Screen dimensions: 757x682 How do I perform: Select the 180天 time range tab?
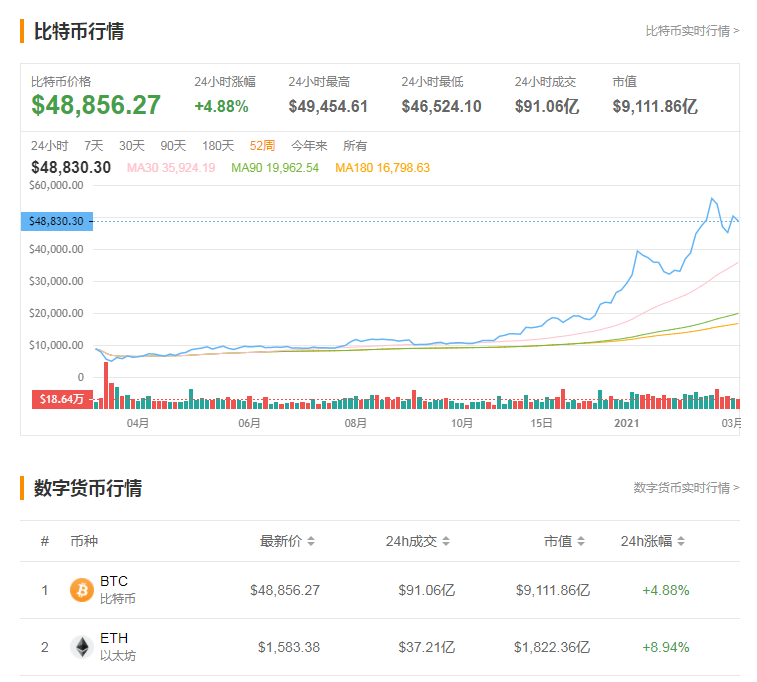coord(218,146)
